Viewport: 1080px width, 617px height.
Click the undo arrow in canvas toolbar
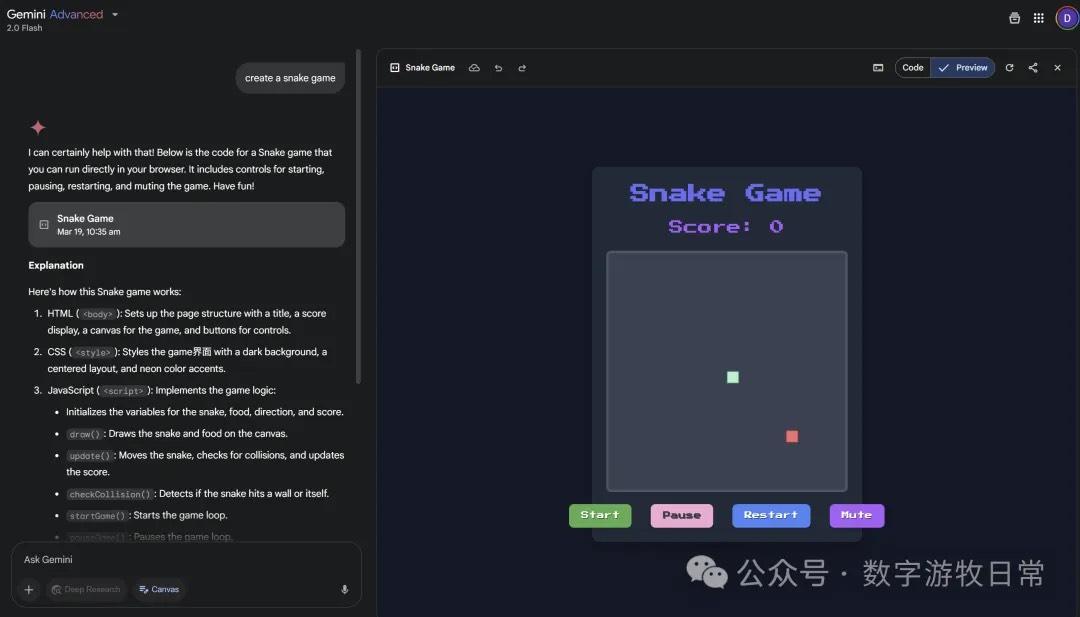[498, 68]
